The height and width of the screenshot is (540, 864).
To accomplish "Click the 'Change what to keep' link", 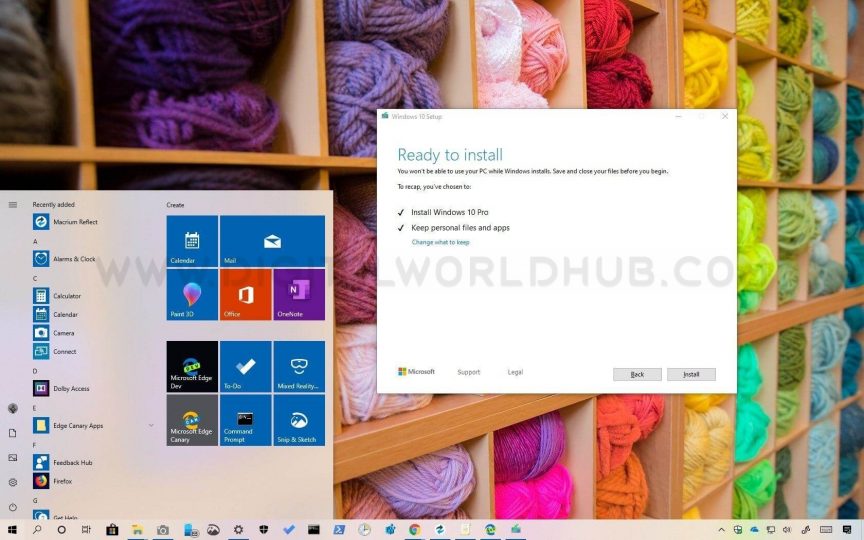I will (440, 242).
